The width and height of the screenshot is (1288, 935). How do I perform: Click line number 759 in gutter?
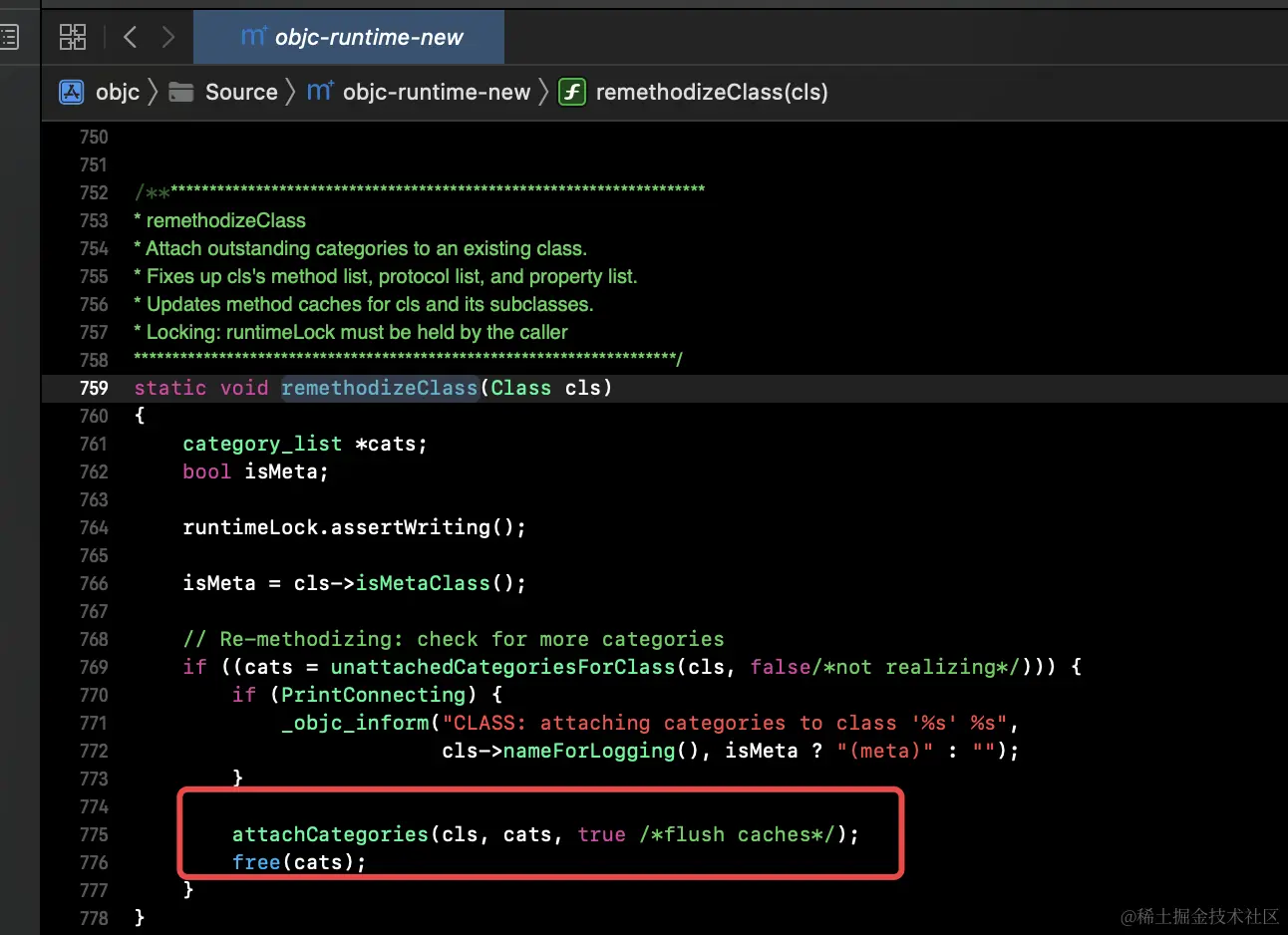coord(94,388)
